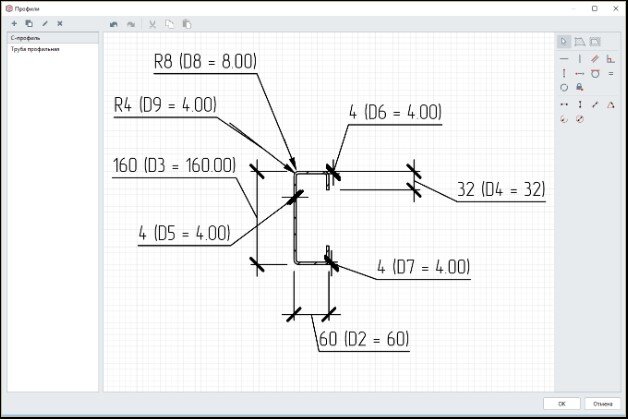Copy selection in the sketch toolbar
The width and height of the screenshot is (628, 419).
coord(169,24)
